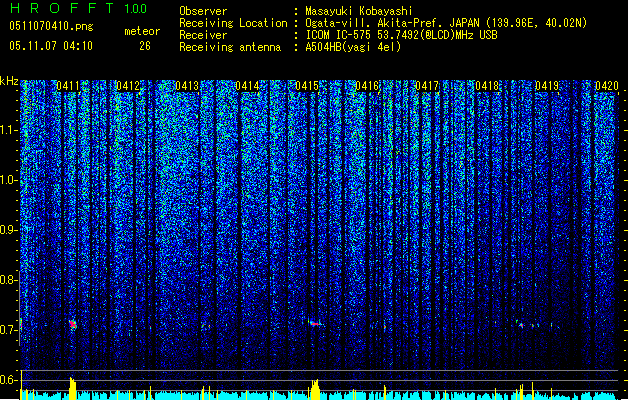Click the meteor count value 26

(x=145, y=46)
